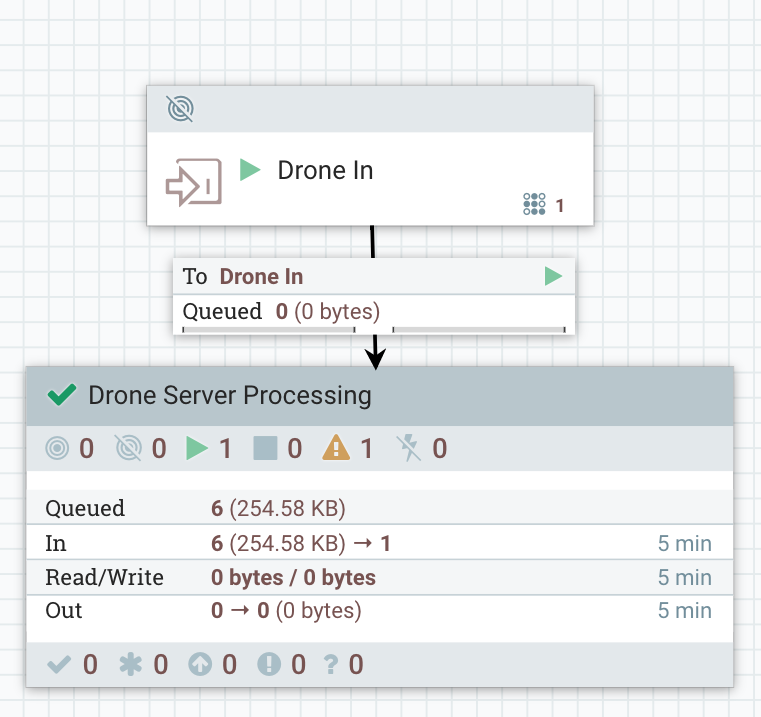
Task: Click the not-transmitting ports icon in the group
Action: click(x=129, y=448)
